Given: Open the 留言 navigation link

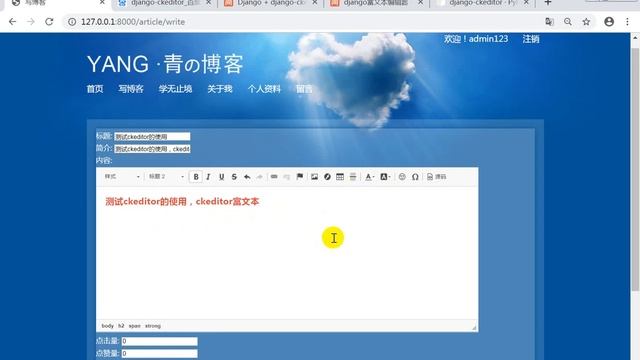Looking at the screenshot, I should tap(304, 89).
